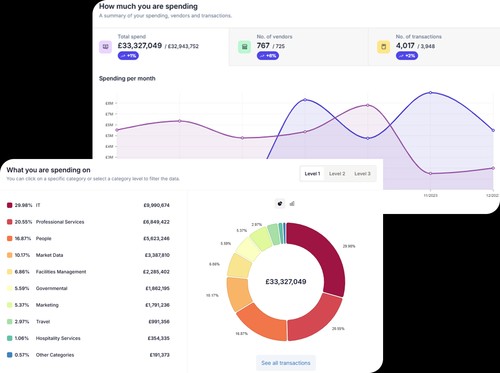Click the transactions +2% trend badge
Screen dimensions: 500x373
click(407, 56)
